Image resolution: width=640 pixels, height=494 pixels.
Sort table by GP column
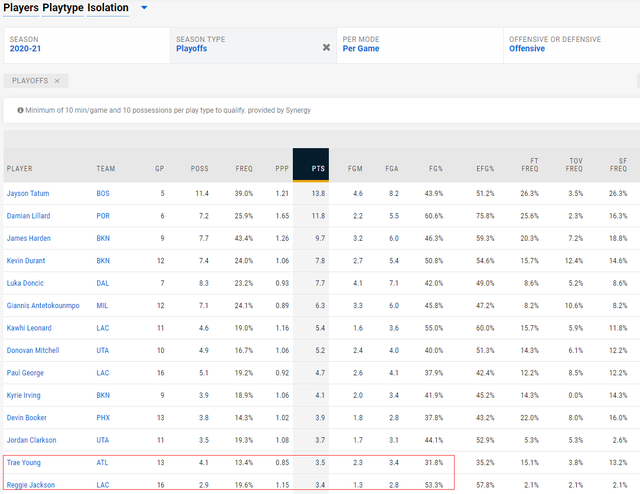coord(159,168)
